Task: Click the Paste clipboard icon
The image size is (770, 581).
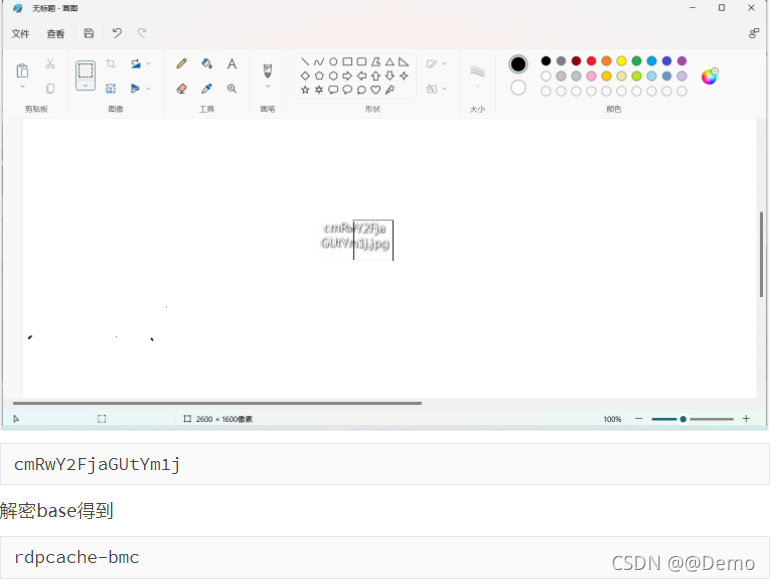Action: [22, 71]
